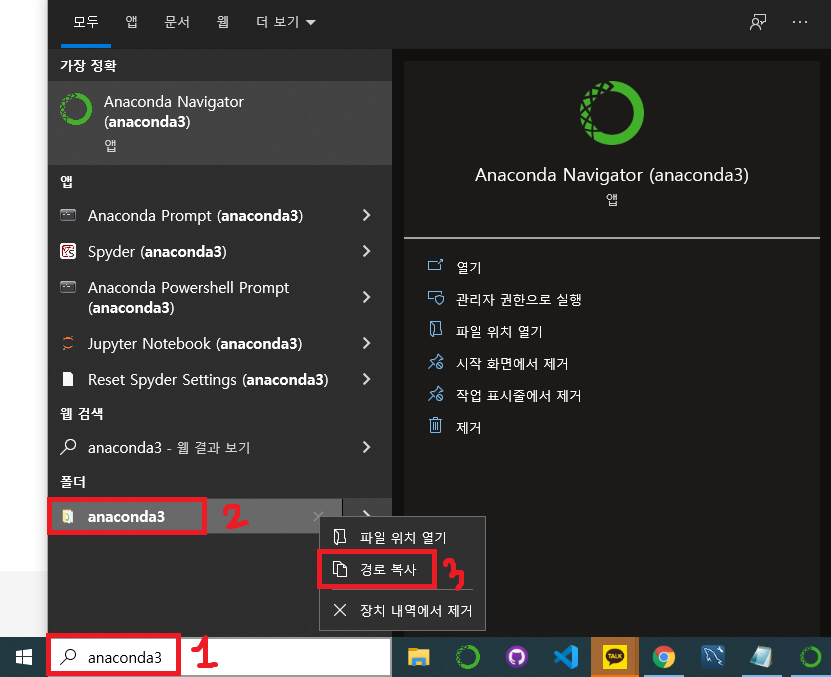The image size is (831, 677).
Task: Open File Explorer from the taskbar
Action: [x=418, y=657]
